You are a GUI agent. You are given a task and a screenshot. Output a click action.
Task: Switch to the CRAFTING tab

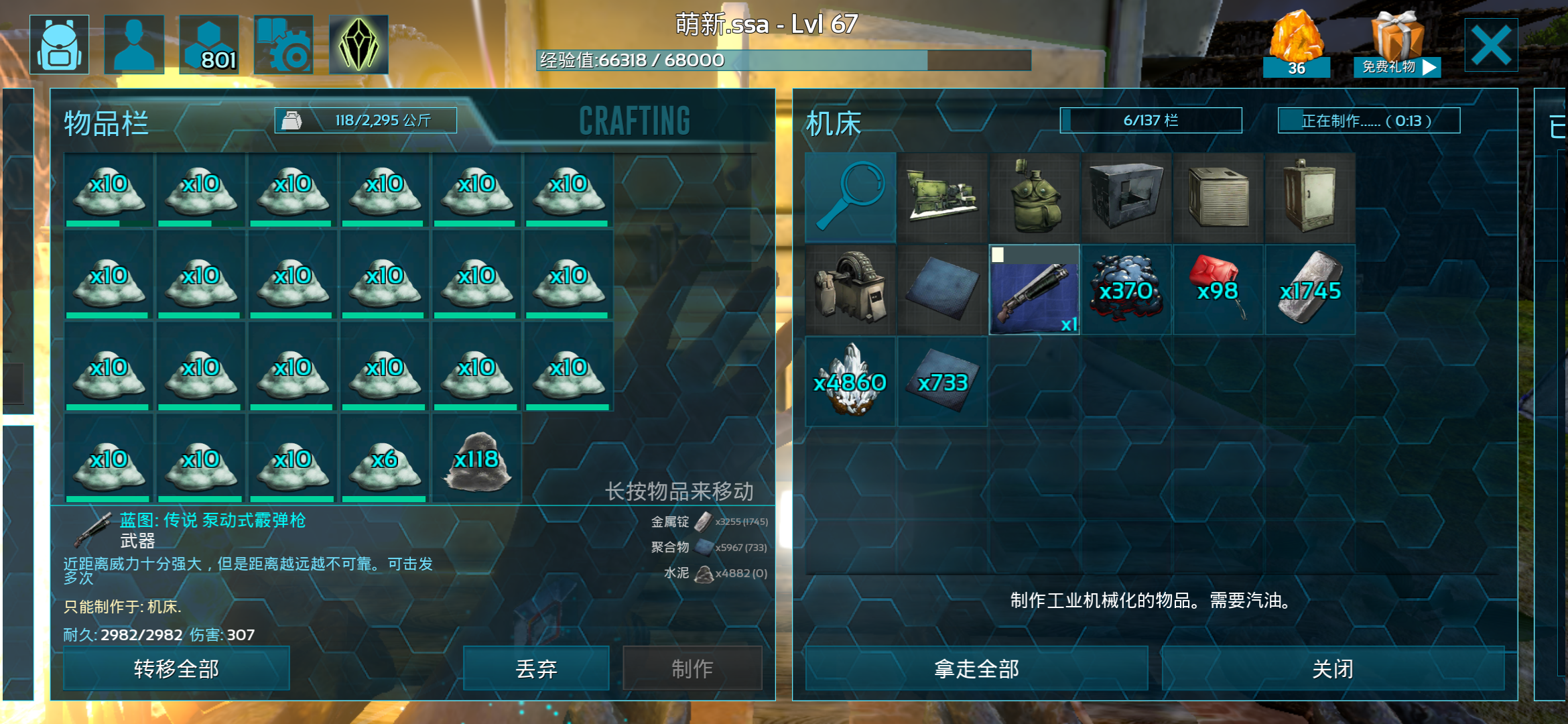635,121
